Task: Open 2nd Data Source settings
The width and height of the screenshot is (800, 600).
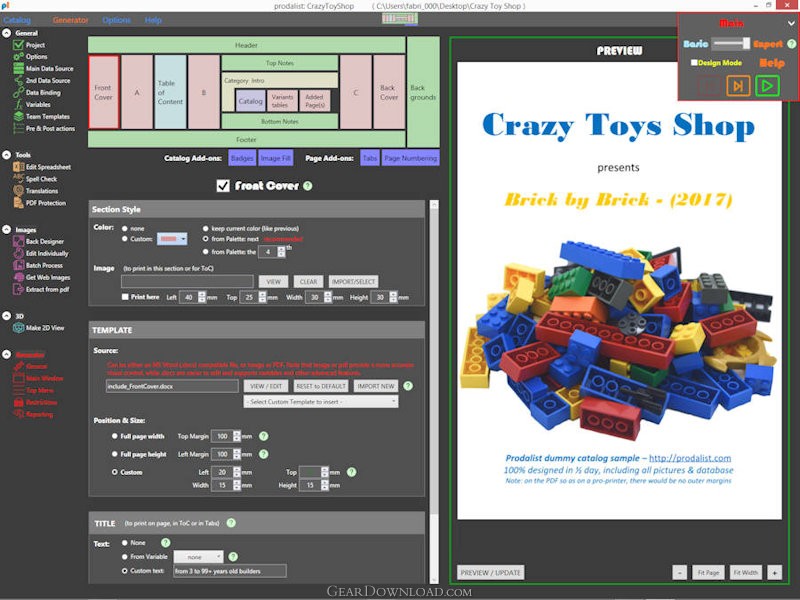Action: [x=42, y=81]
